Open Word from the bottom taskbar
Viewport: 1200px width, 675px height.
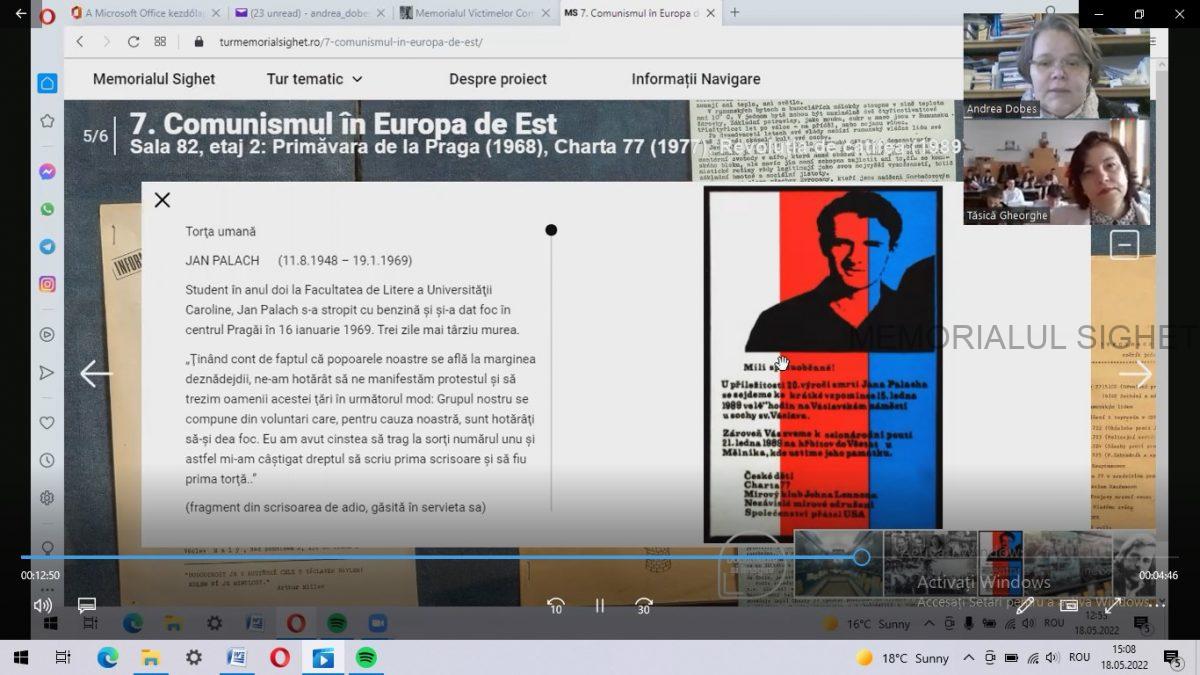(x=236, y=657)
